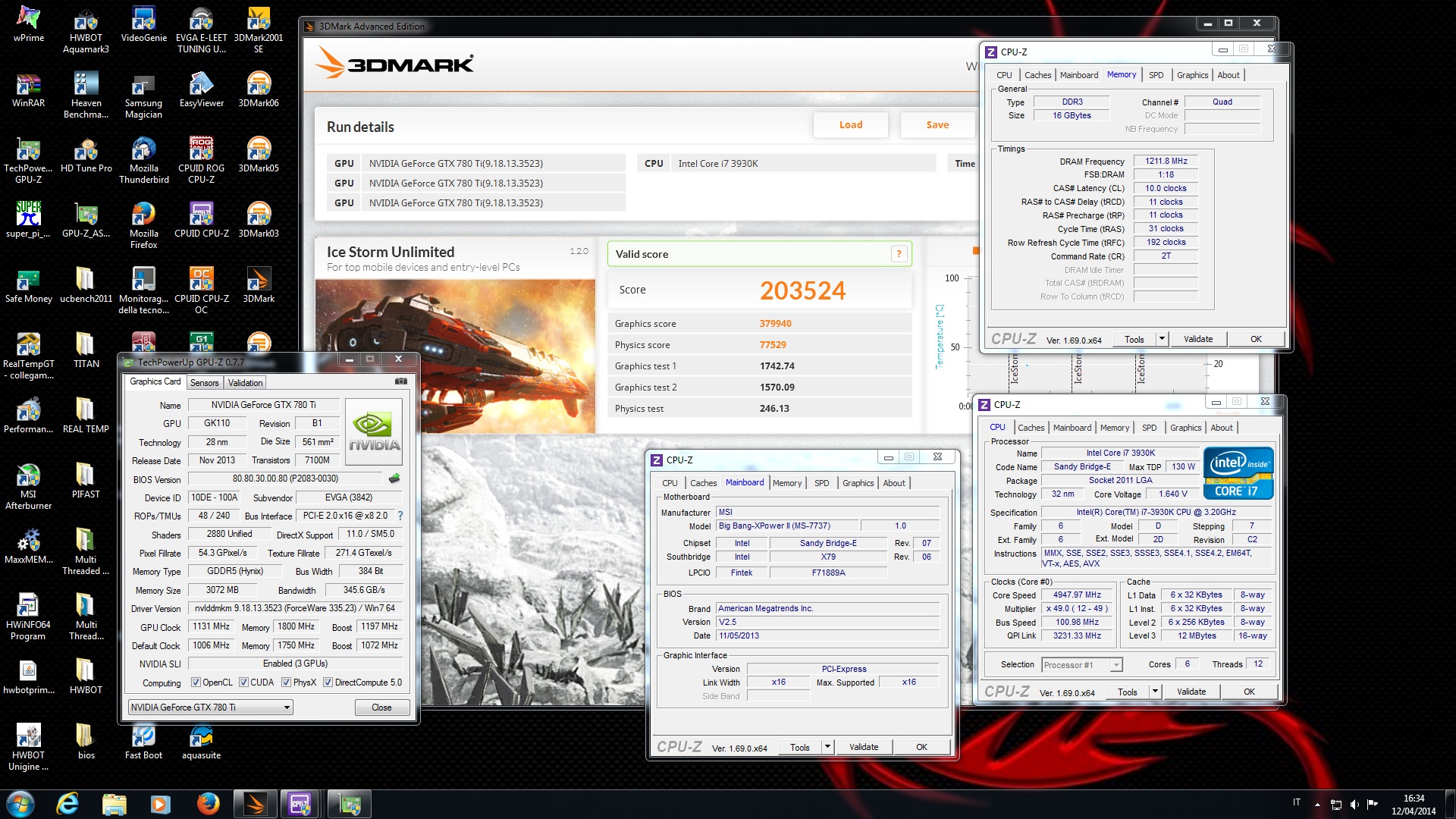The height and width of the screenshot is (819, 1456).
Task: Toggle OpenCL checkbox in GPU-Z
Action: [196, 682]
